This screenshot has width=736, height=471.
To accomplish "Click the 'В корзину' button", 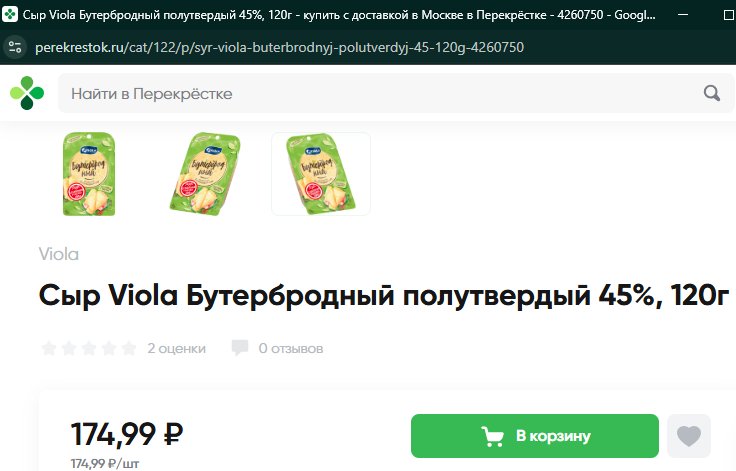I will click(535, 436).
